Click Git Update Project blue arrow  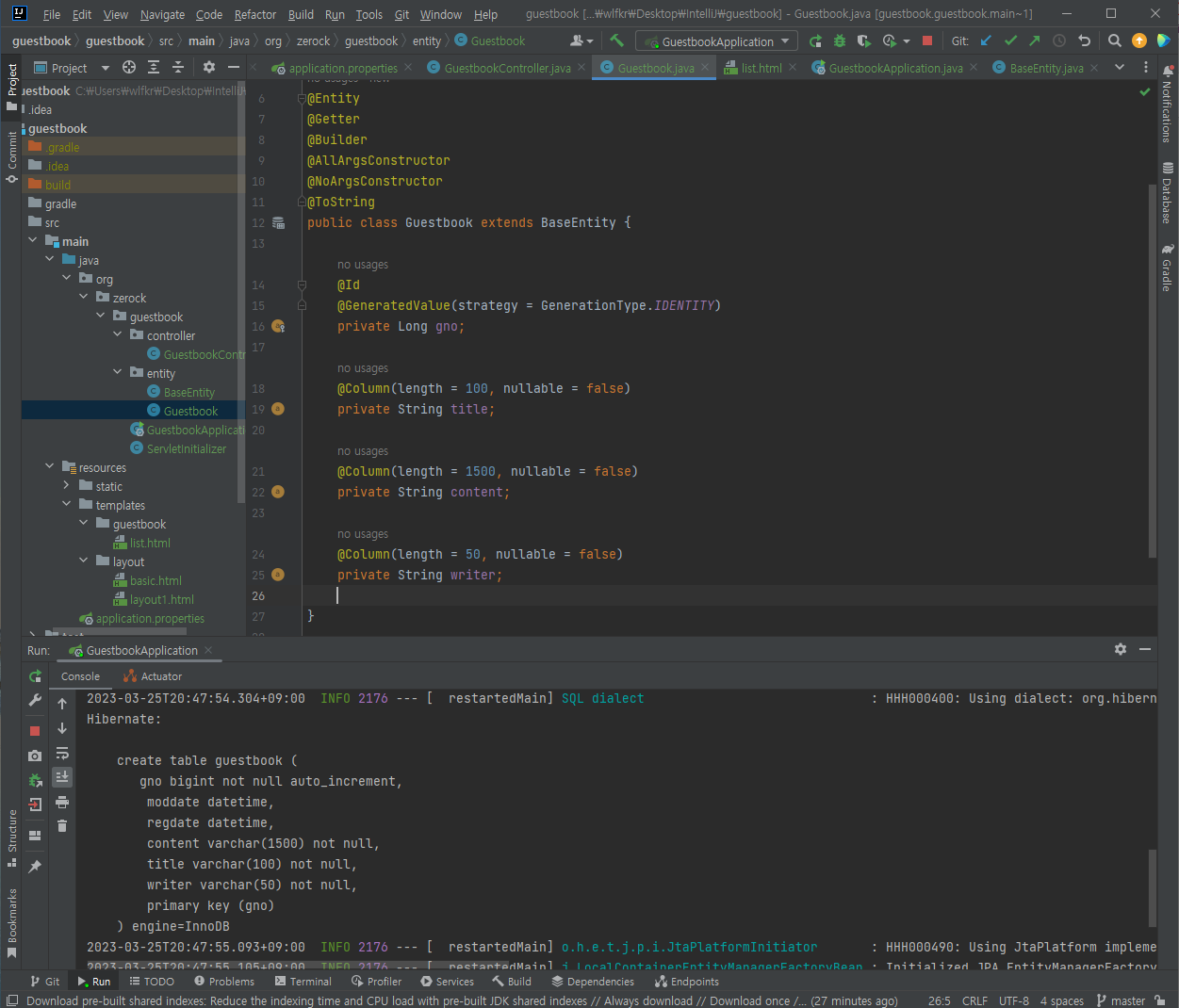tap(986, 41)
